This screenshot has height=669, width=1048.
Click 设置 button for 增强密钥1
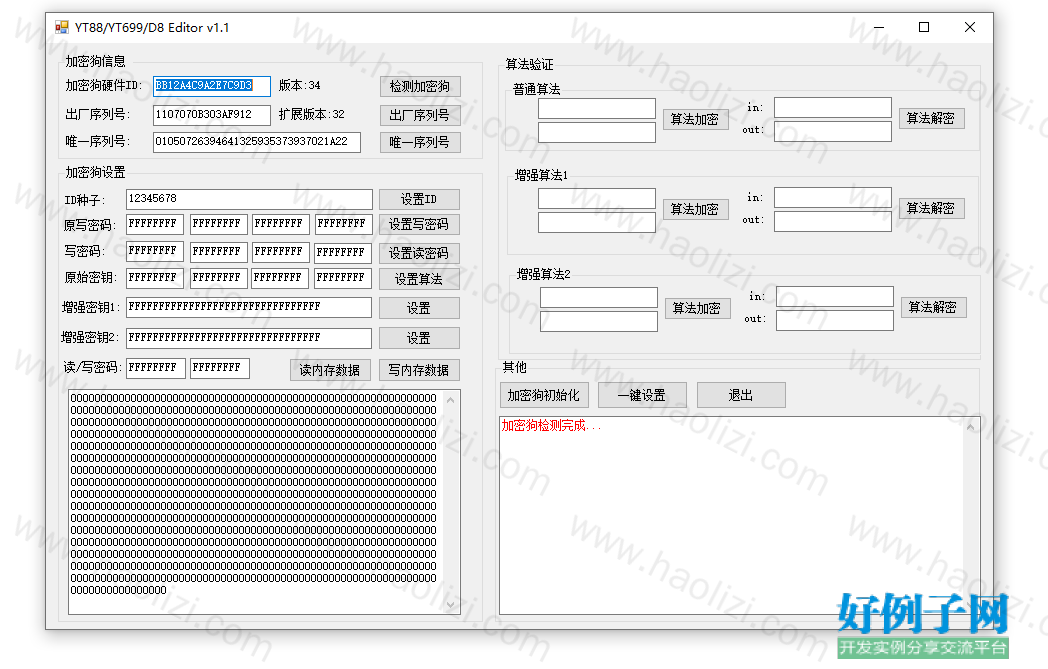(419, 308)
